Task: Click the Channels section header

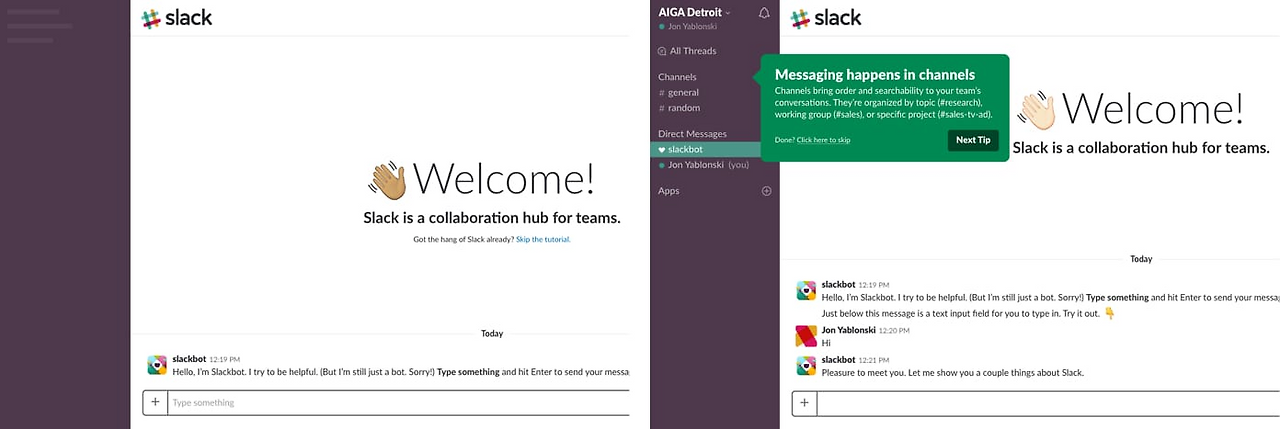Action: (677, 77)
